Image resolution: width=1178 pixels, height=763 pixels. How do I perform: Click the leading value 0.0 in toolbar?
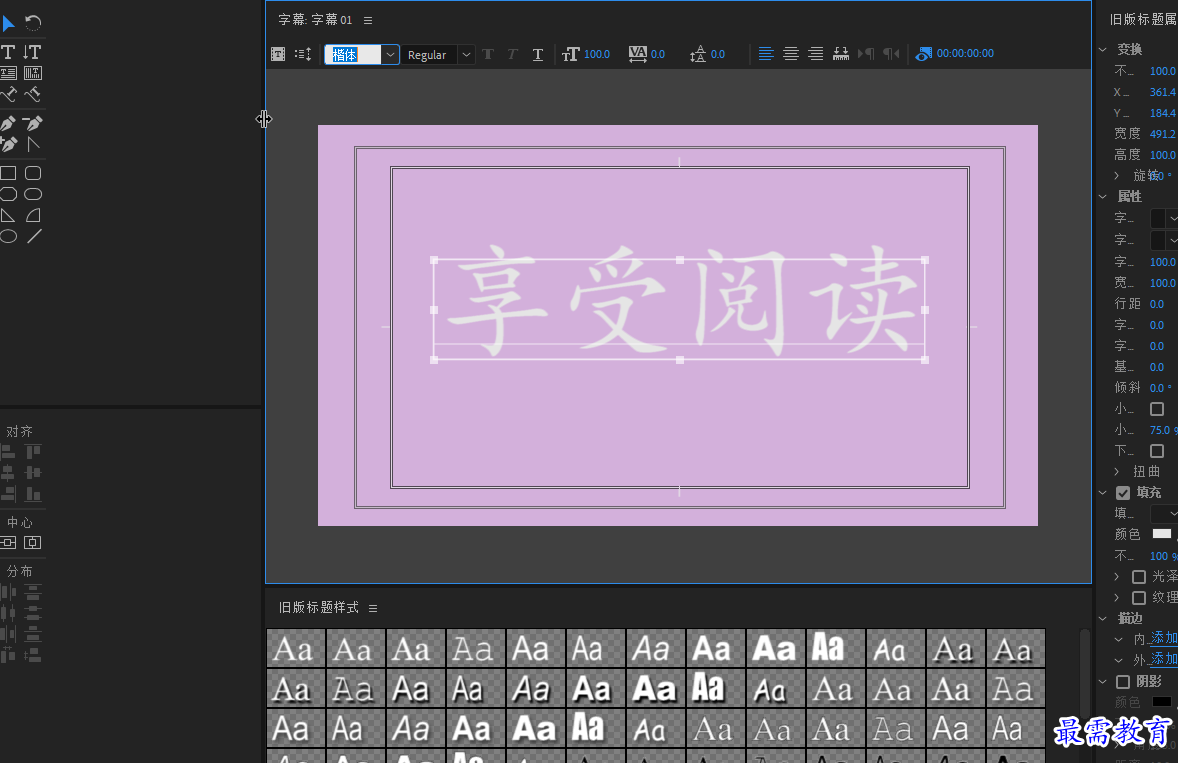(x=717, y=54)
